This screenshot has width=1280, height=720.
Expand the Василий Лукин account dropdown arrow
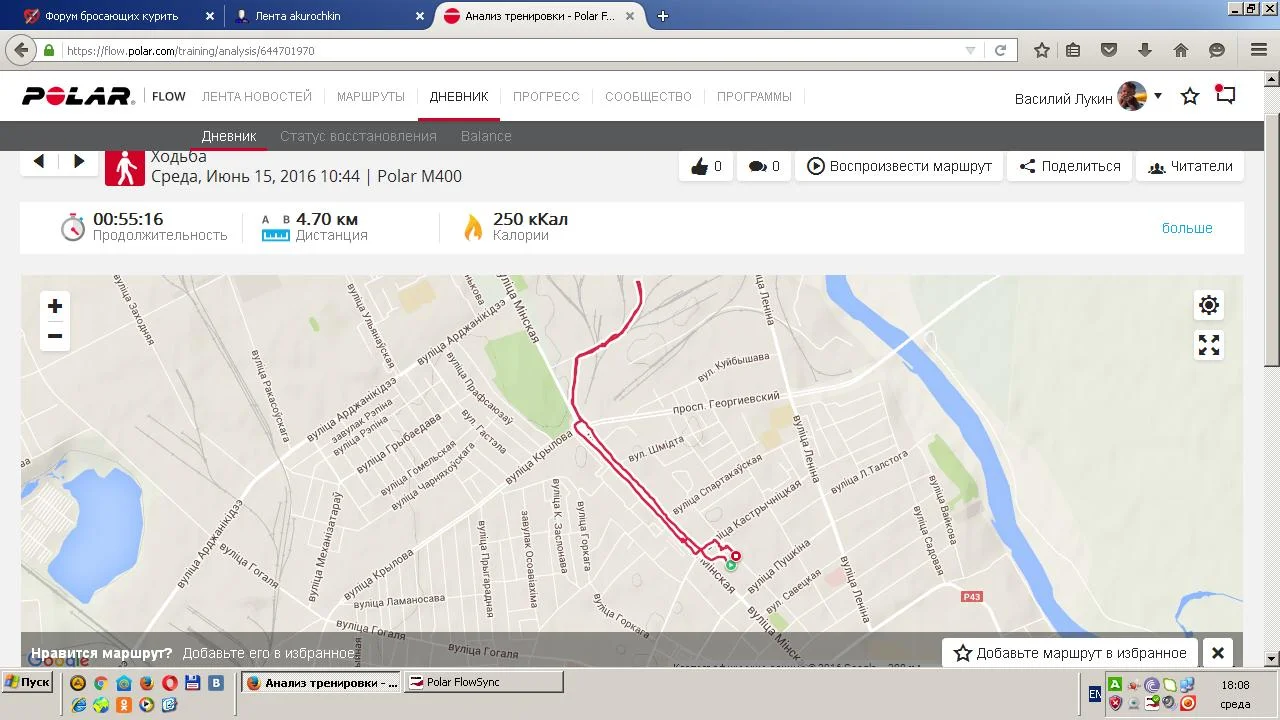(x=1158, y=96)
